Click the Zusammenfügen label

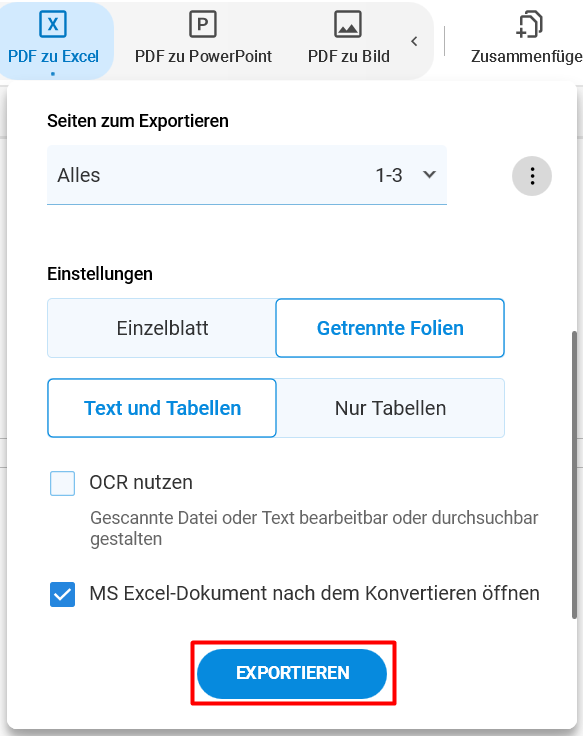tap(527, 56)
